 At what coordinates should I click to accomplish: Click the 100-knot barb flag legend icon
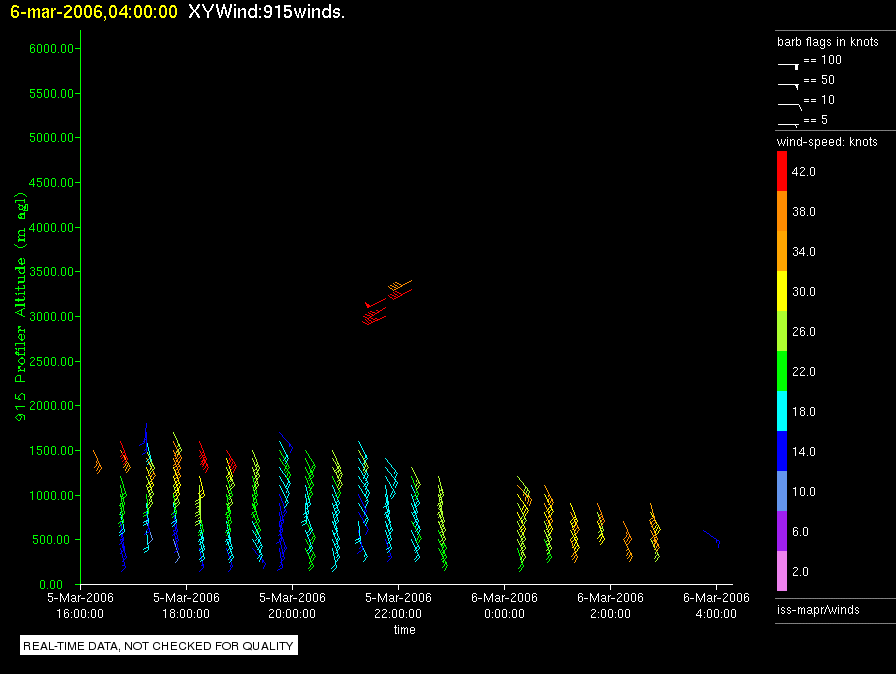tap(789, 63)
